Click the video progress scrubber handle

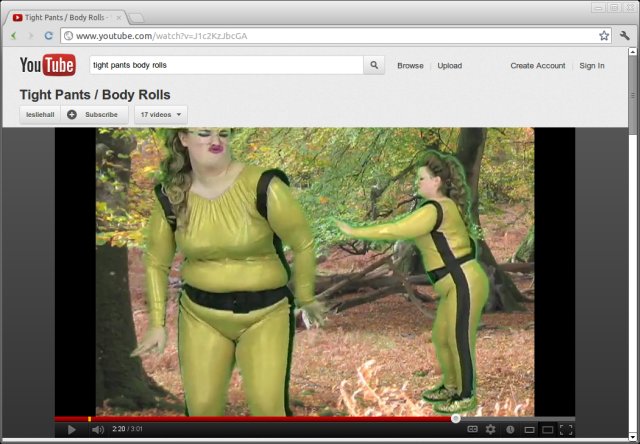[x=456, y=419]
